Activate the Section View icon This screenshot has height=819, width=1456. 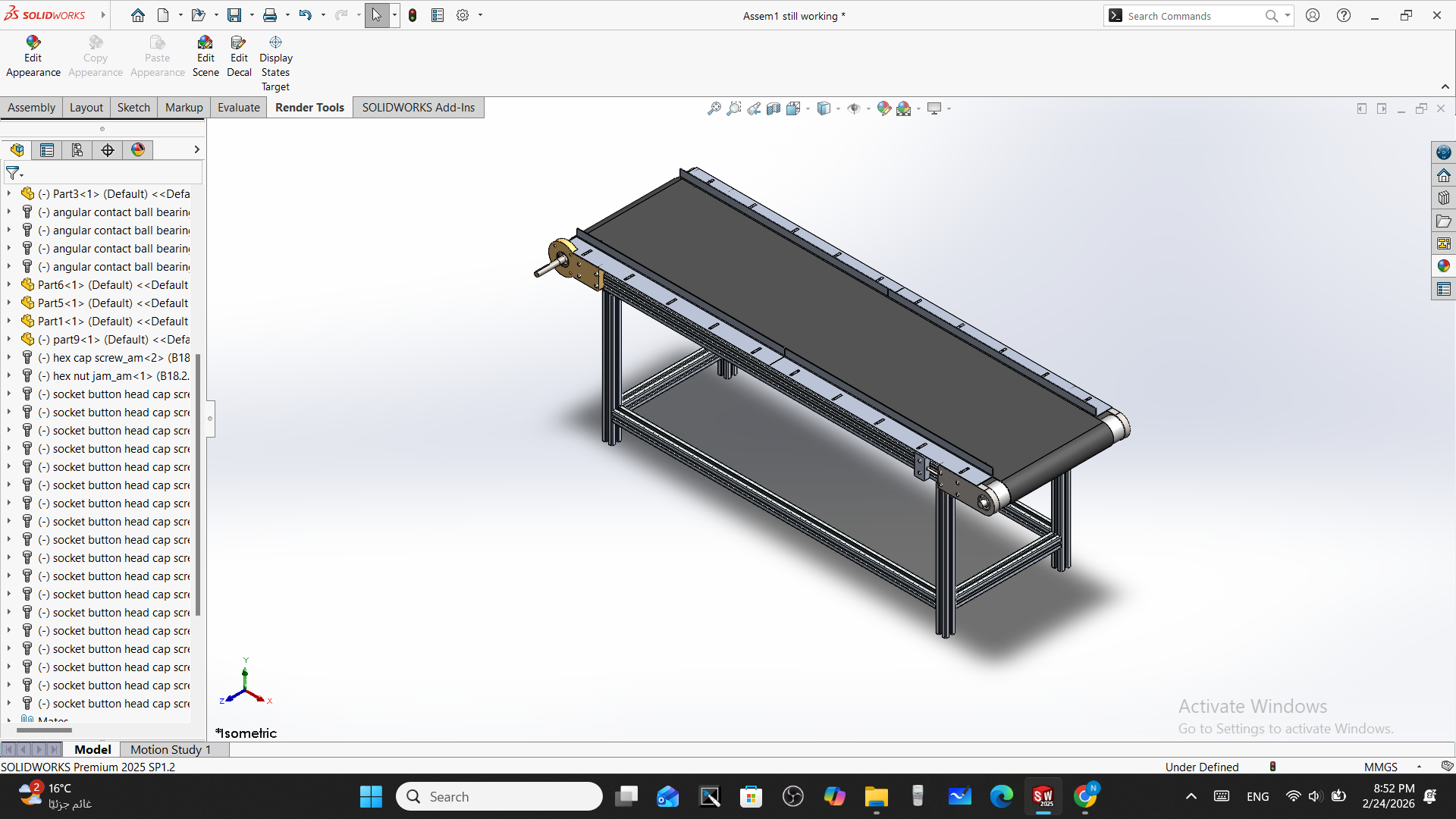click(x=773, y=108)
